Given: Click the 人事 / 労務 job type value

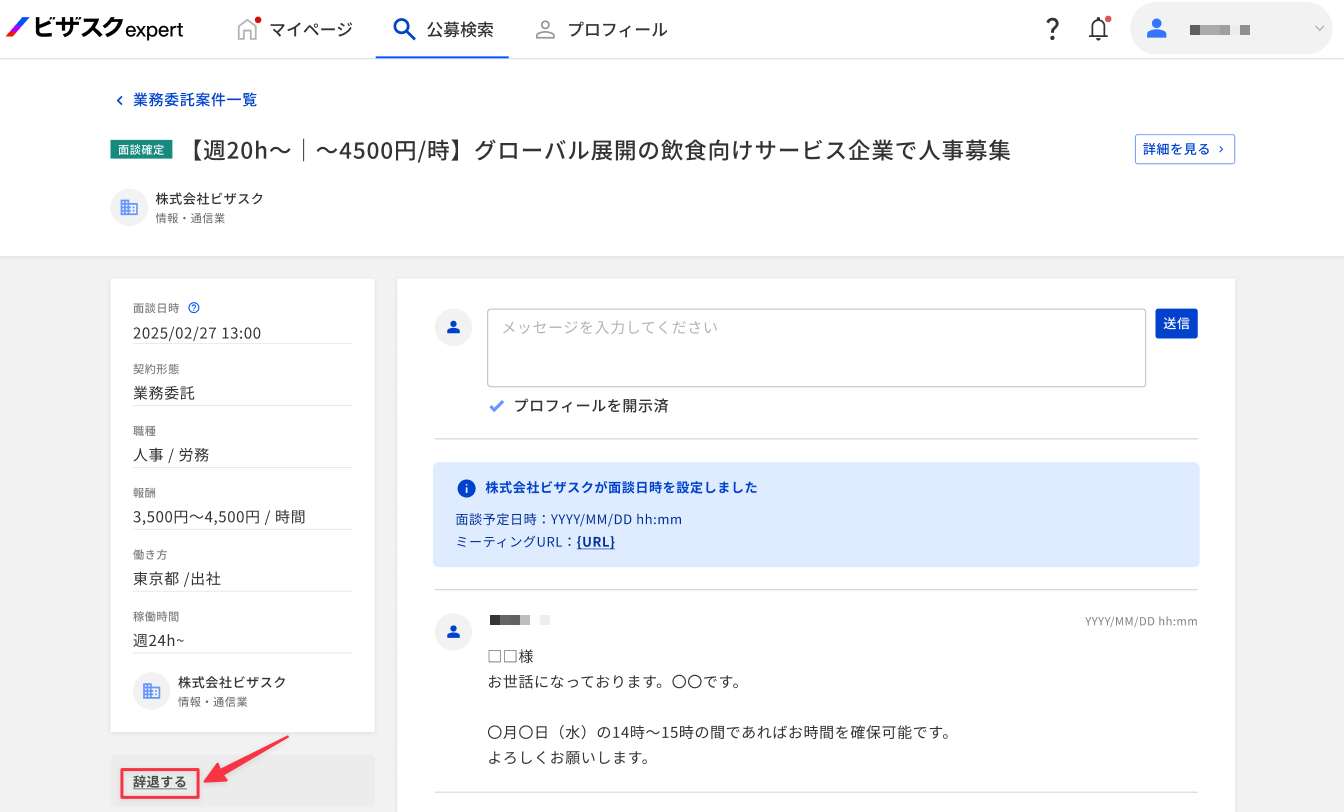Looking at the screenshot, I should tap(171, 455).
